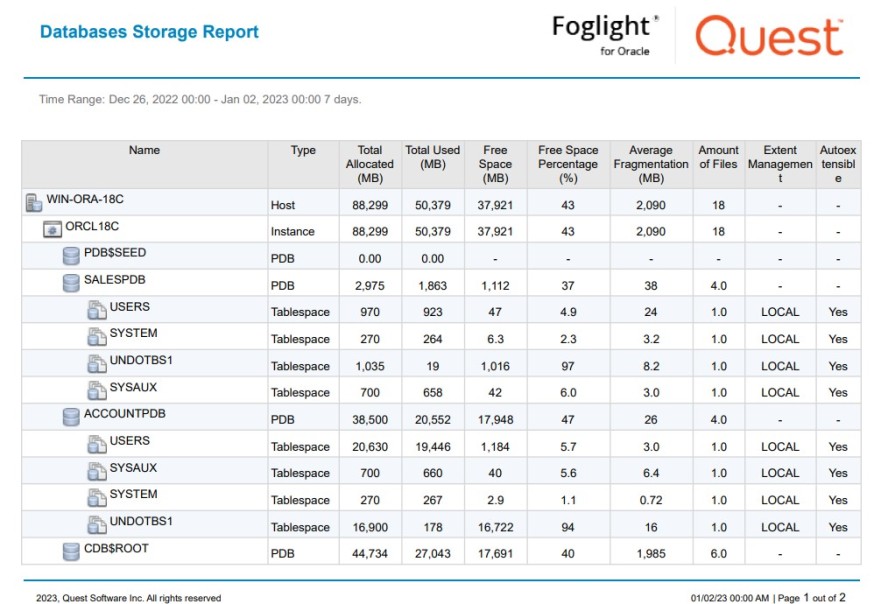Click CDB$ROOT free space value 17,691
This screenshot has height=604, width=874.
click(x=495, y=554)
